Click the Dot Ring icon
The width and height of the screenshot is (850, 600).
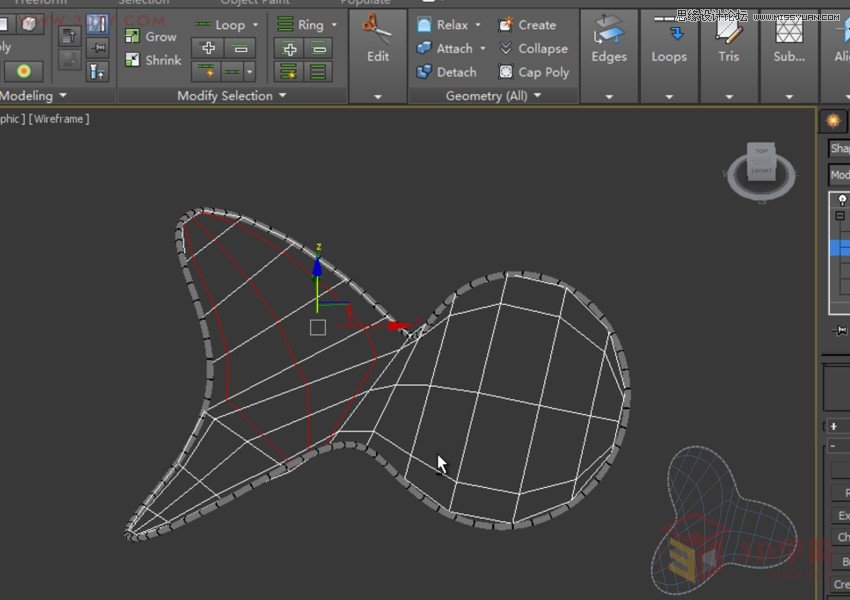coord(319,71)
